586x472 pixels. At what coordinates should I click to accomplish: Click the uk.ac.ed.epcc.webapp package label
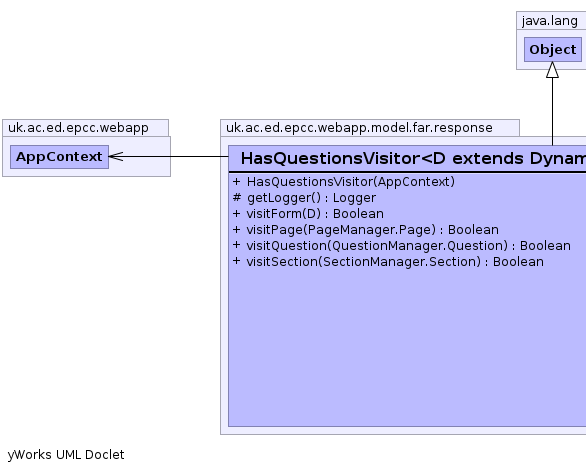(78, 128)
